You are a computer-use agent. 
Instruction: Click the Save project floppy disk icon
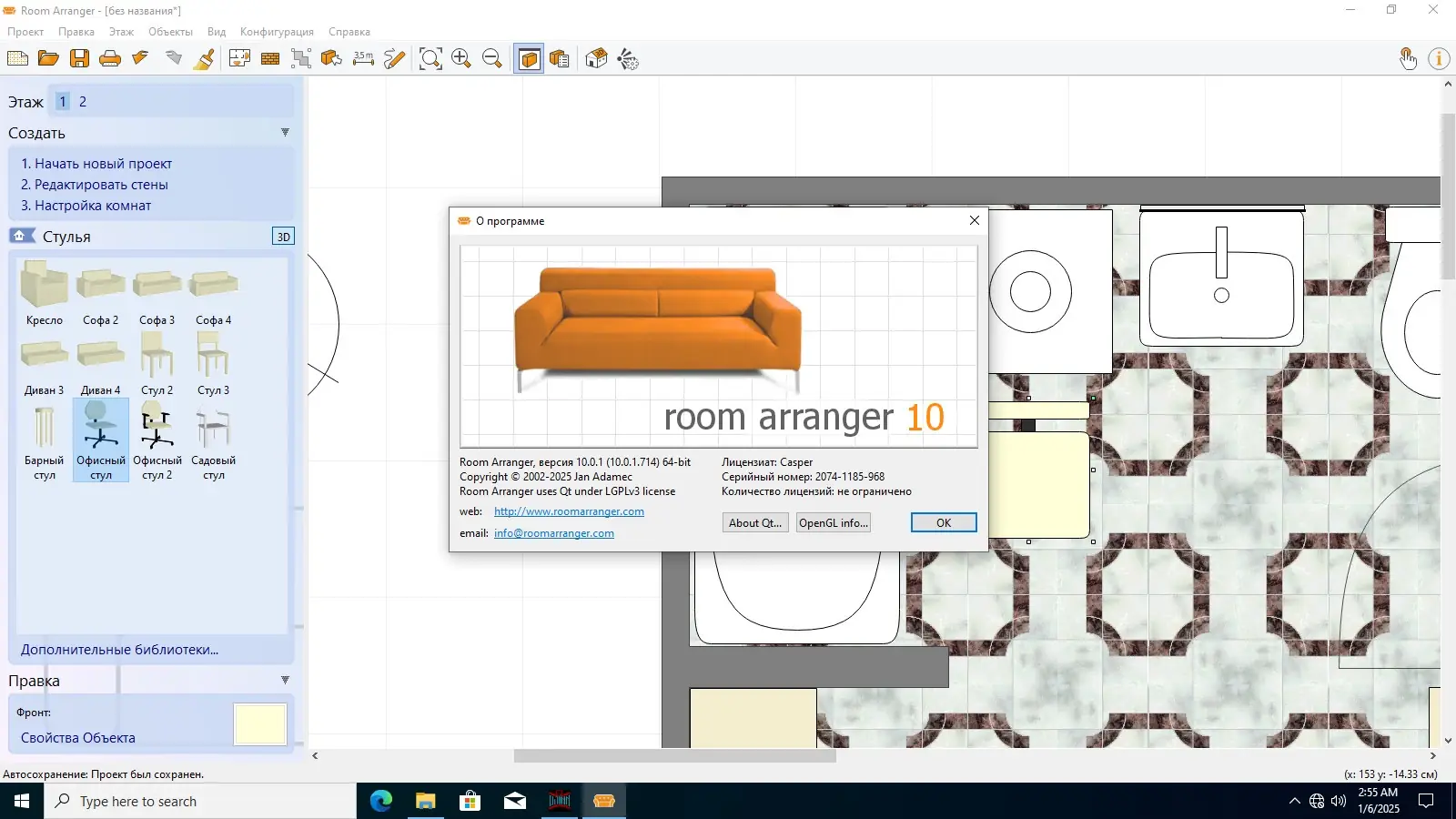(79, 59)
